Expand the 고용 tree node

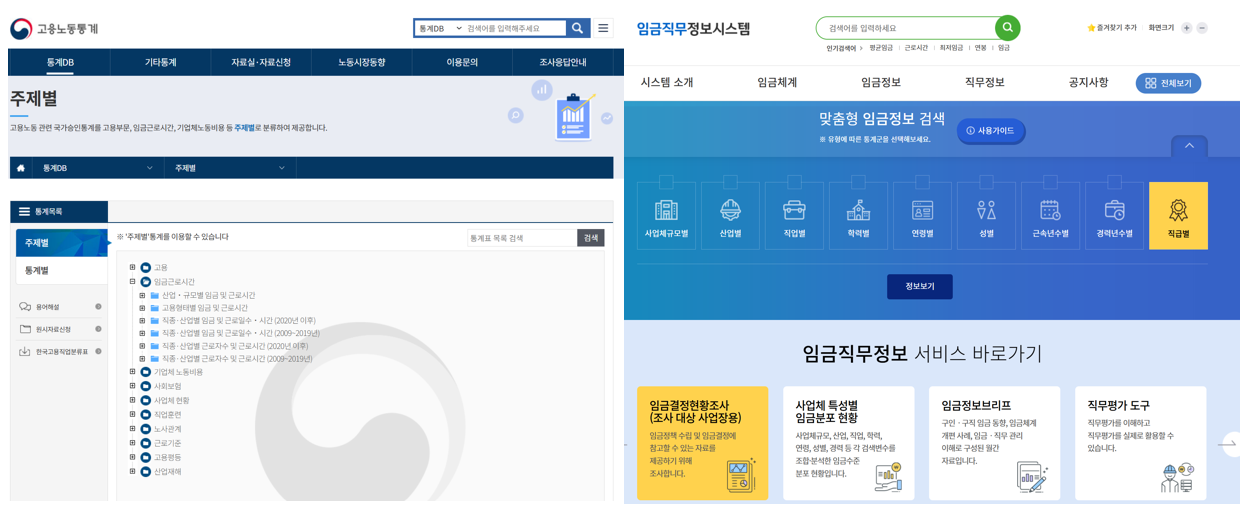coord(132,267)
